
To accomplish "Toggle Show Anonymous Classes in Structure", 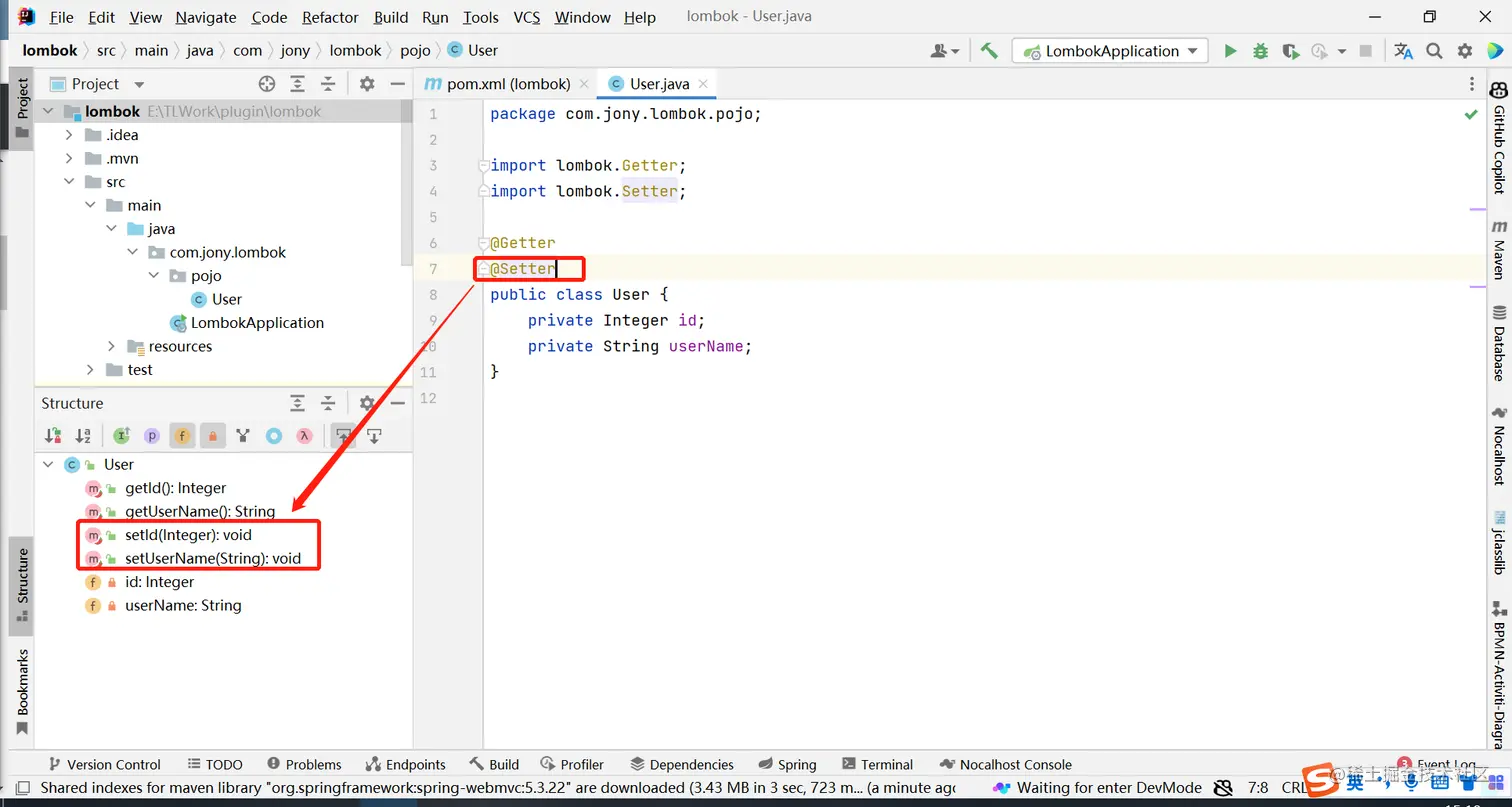I will coord(273,436).
